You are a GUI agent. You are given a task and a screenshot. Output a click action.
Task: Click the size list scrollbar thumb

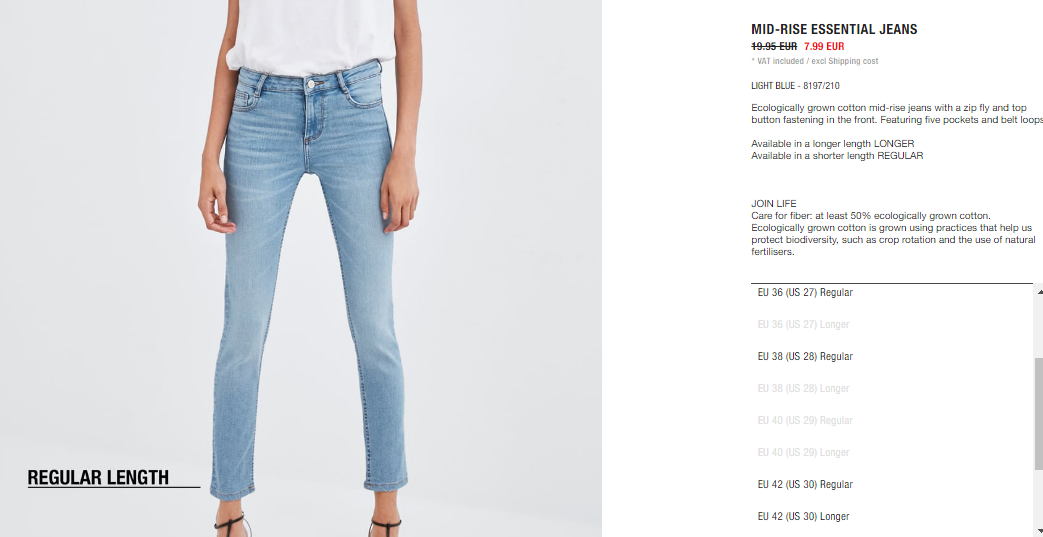[x=1038, y=413]
